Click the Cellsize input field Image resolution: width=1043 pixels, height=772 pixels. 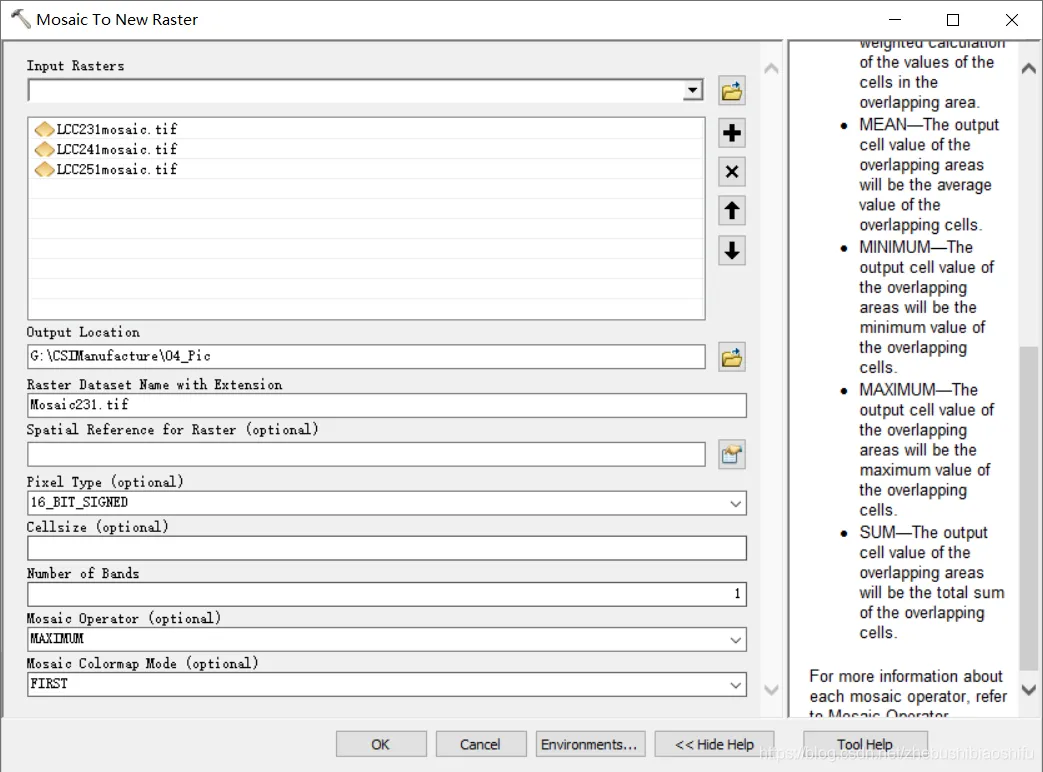386,548
